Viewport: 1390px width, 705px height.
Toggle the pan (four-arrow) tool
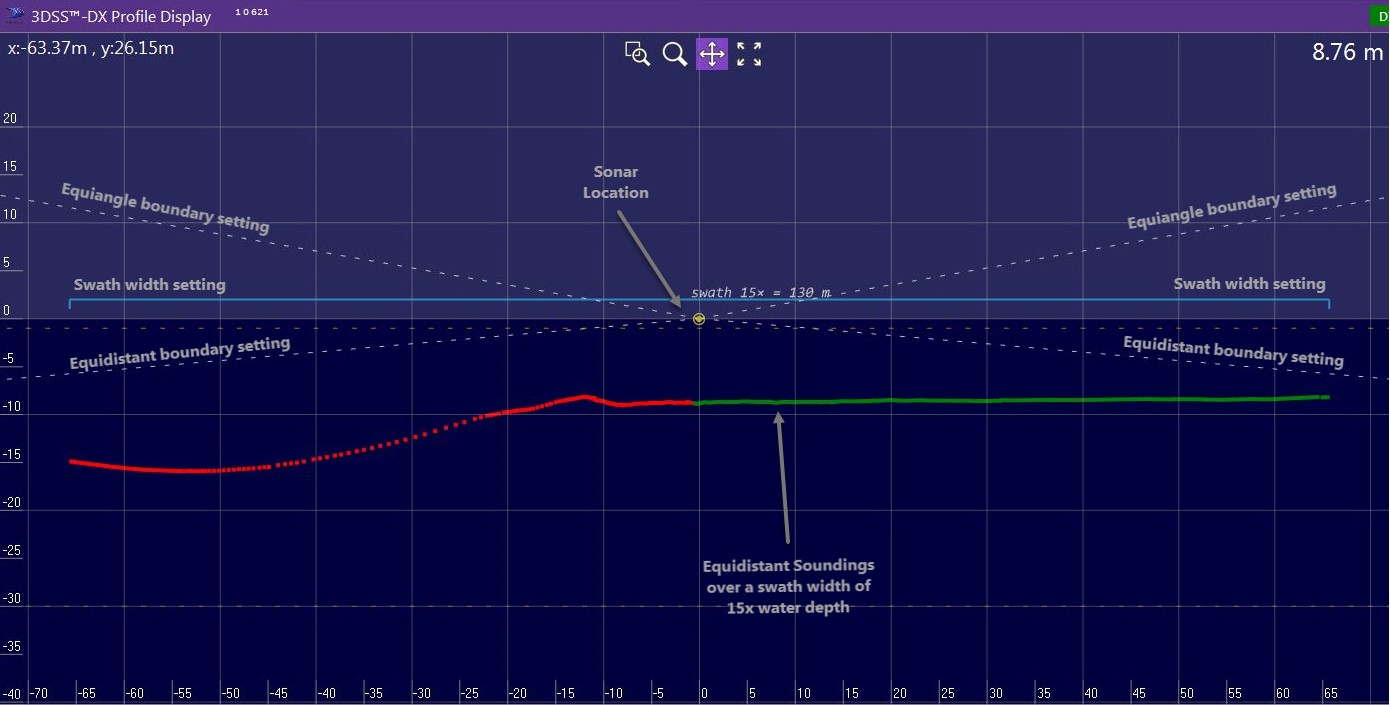pyautogui.click(x=712, y=54)
